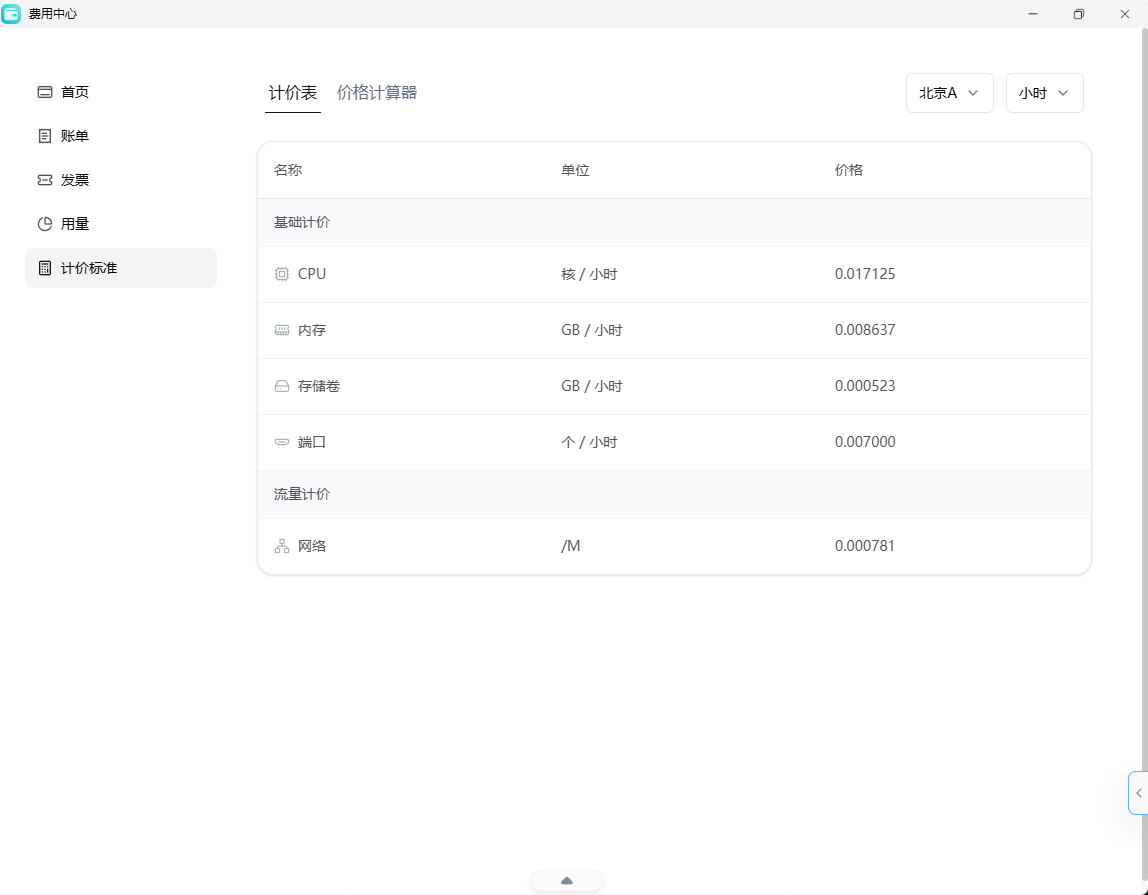The image size is (1148, 895).
Task: Select the 发票 menu label
Action: pyautogui.click(x=75, y=180)
